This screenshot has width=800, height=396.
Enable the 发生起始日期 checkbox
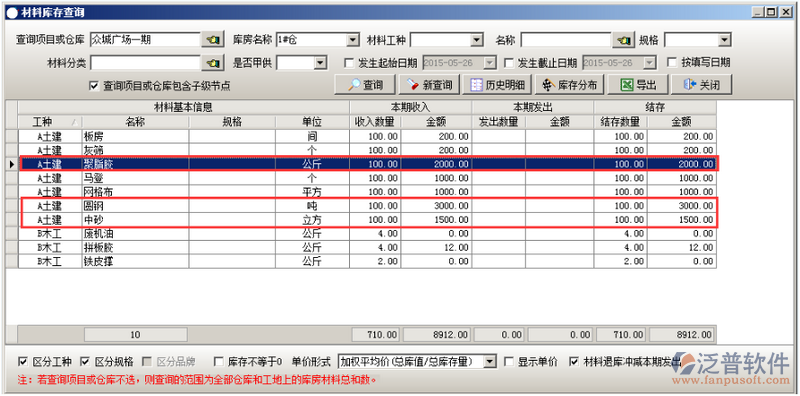click(x=349, y=63)
